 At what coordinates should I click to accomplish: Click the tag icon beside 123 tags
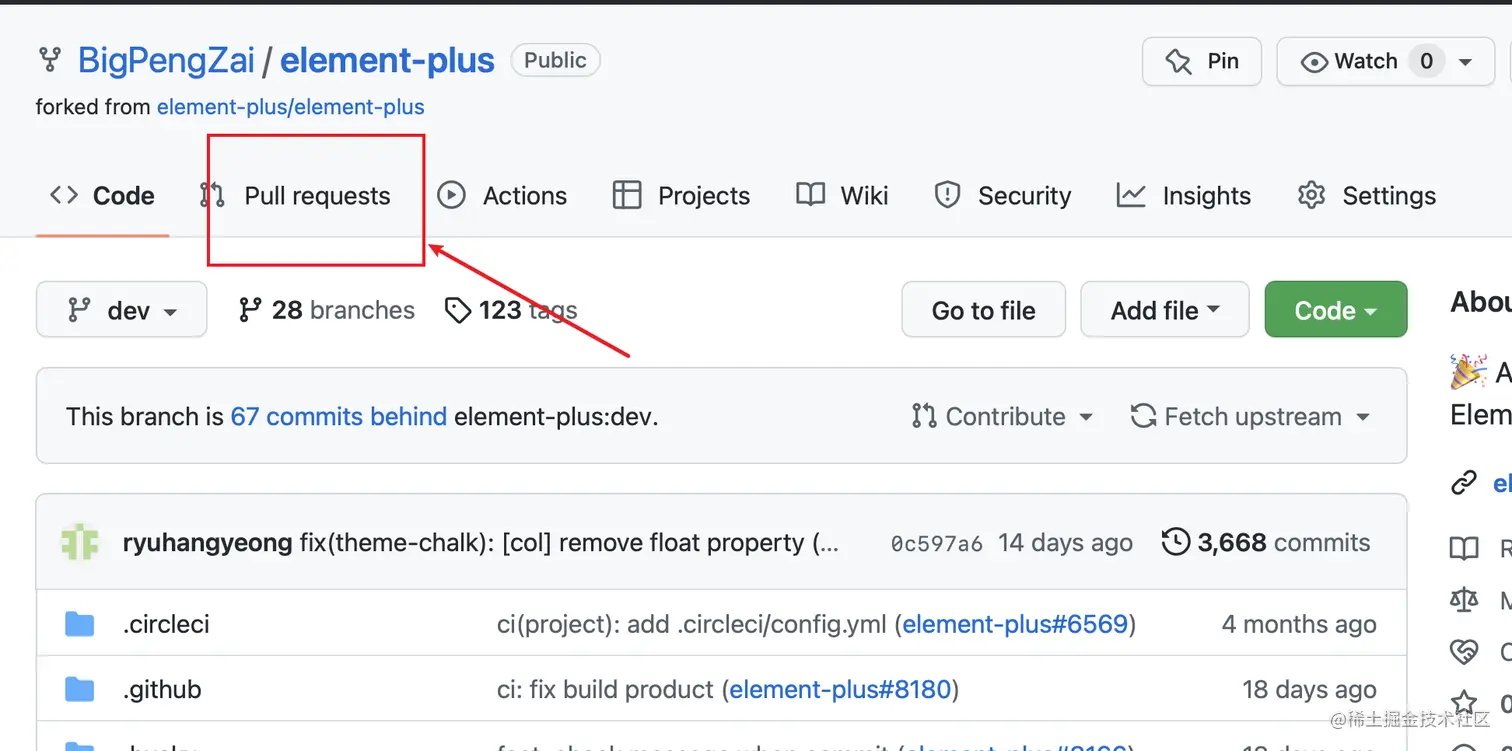458,311
